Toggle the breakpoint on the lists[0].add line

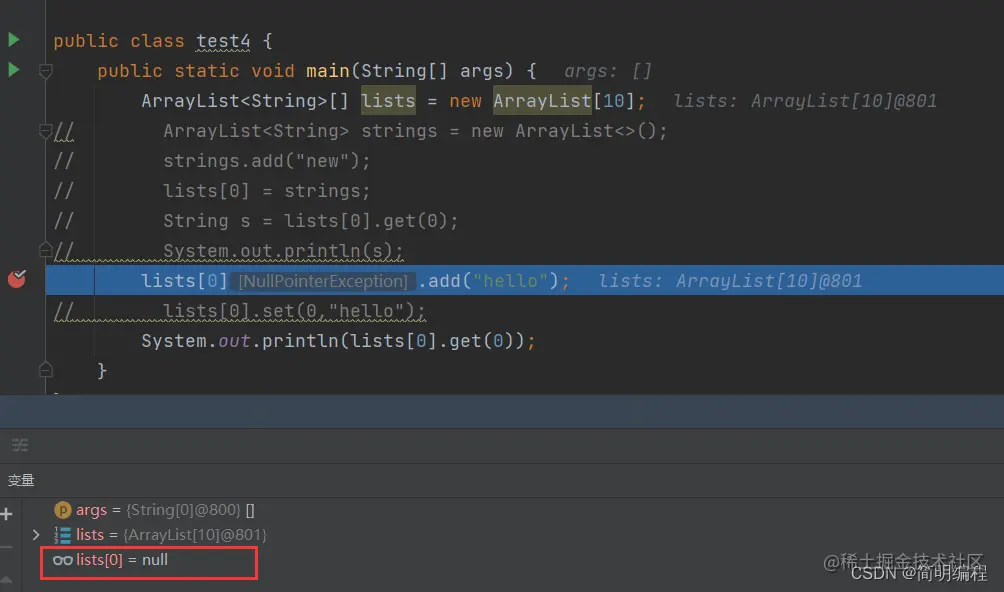click(17, 279)
